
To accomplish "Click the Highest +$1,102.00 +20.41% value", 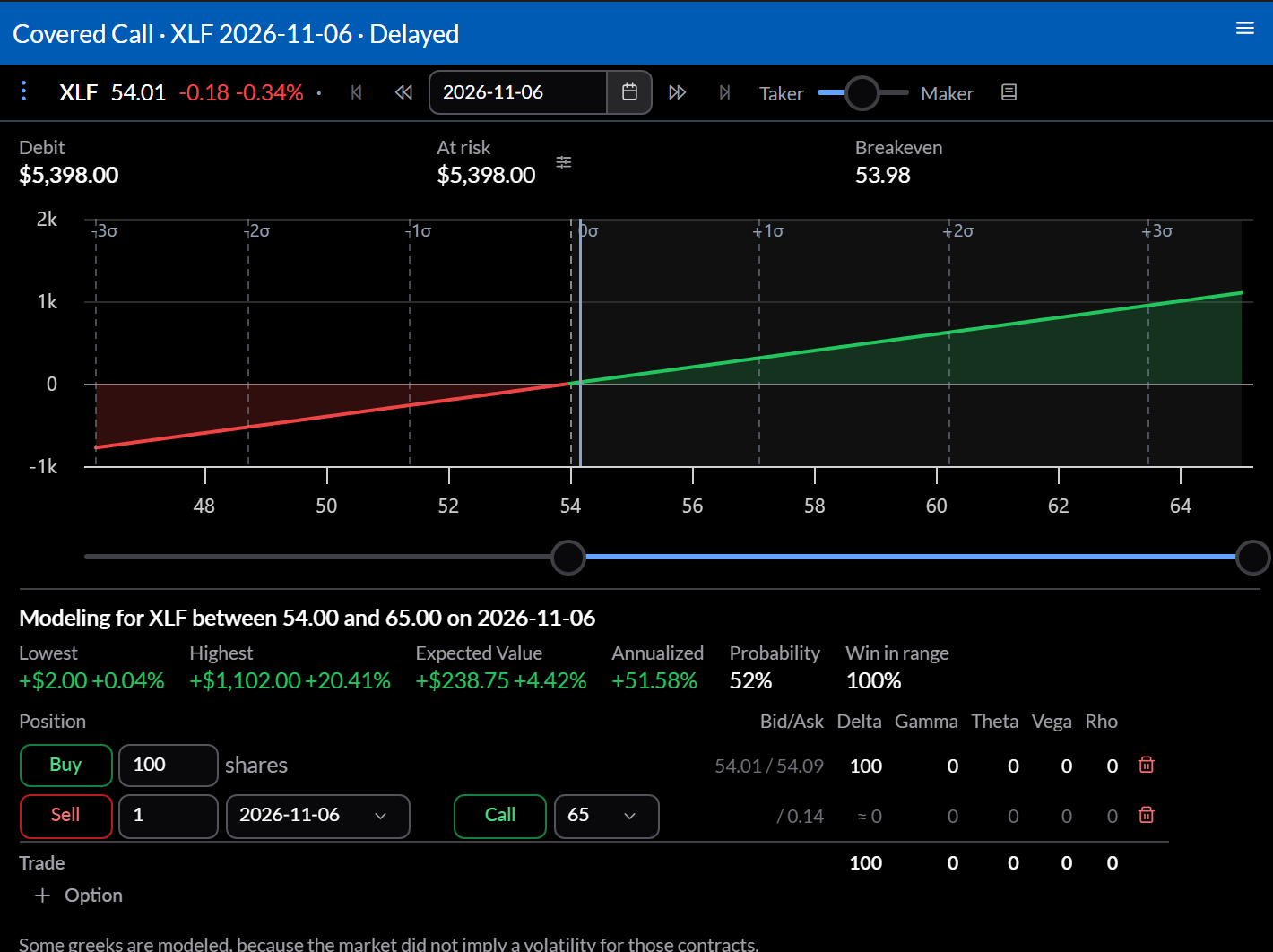I will tap(290, 681).
